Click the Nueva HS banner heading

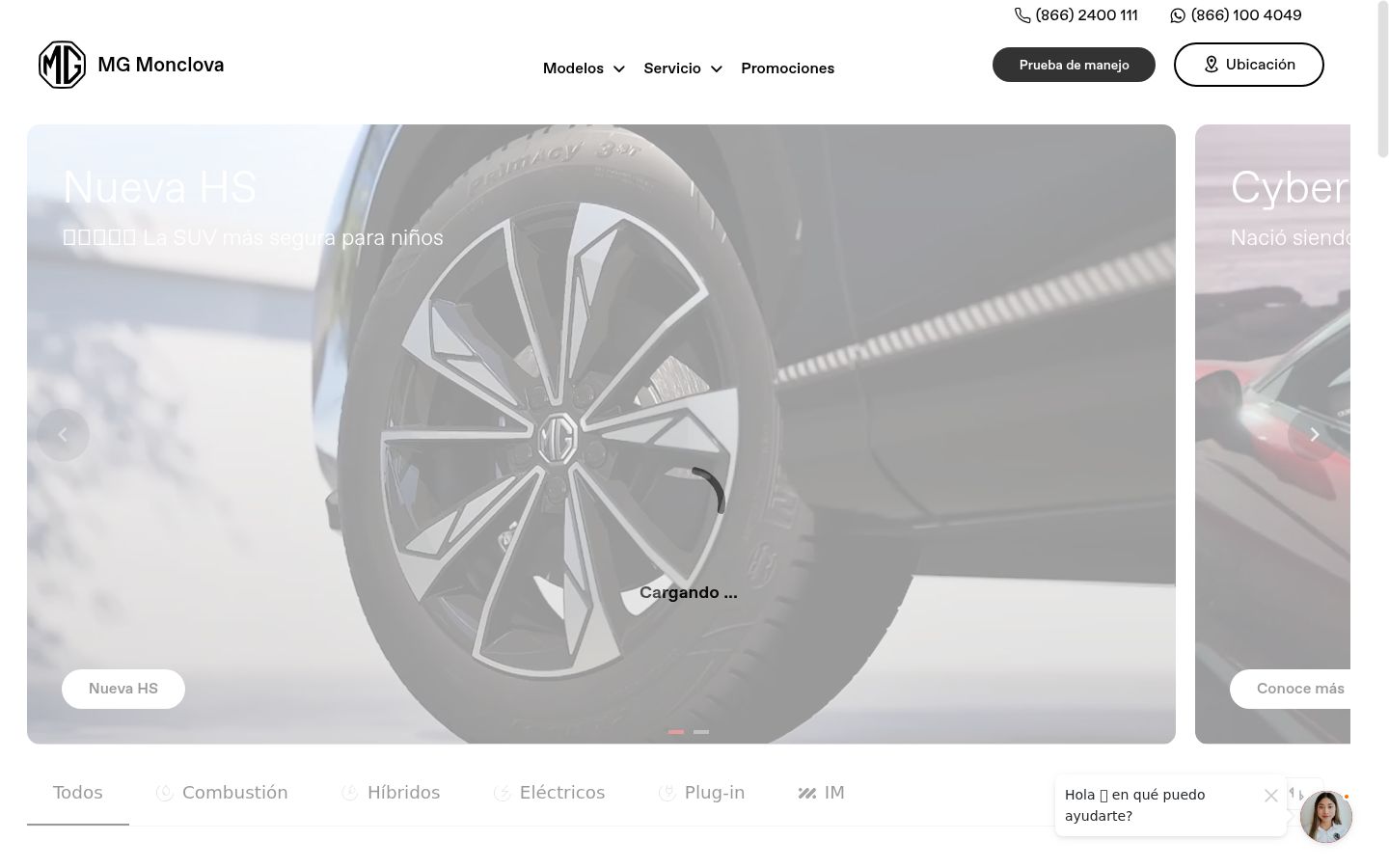click(159, 187)
